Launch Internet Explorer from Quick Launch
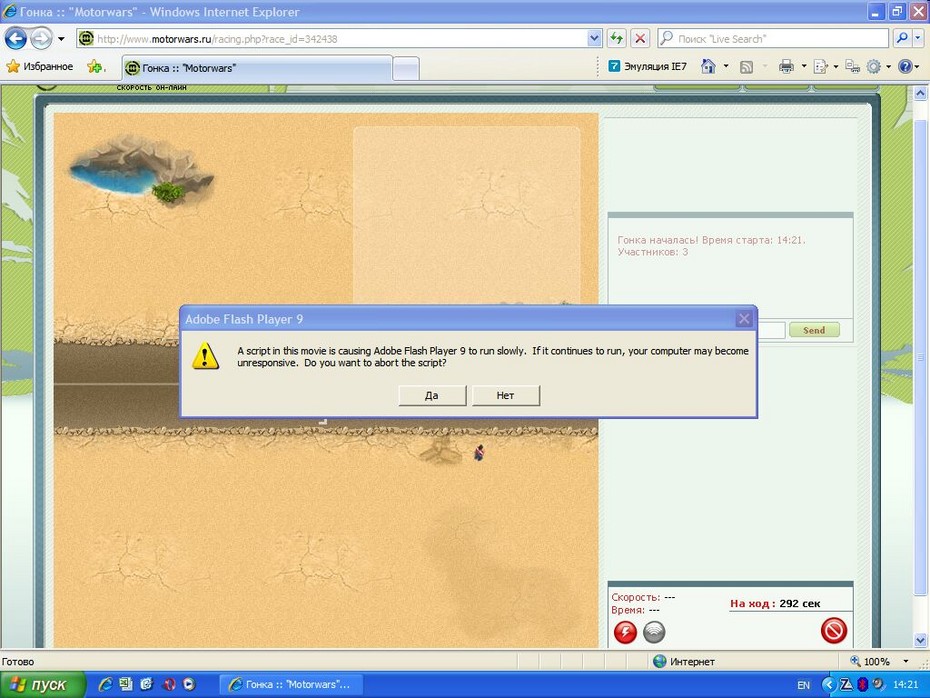This screenshot has width=930, height=698. 105,684
